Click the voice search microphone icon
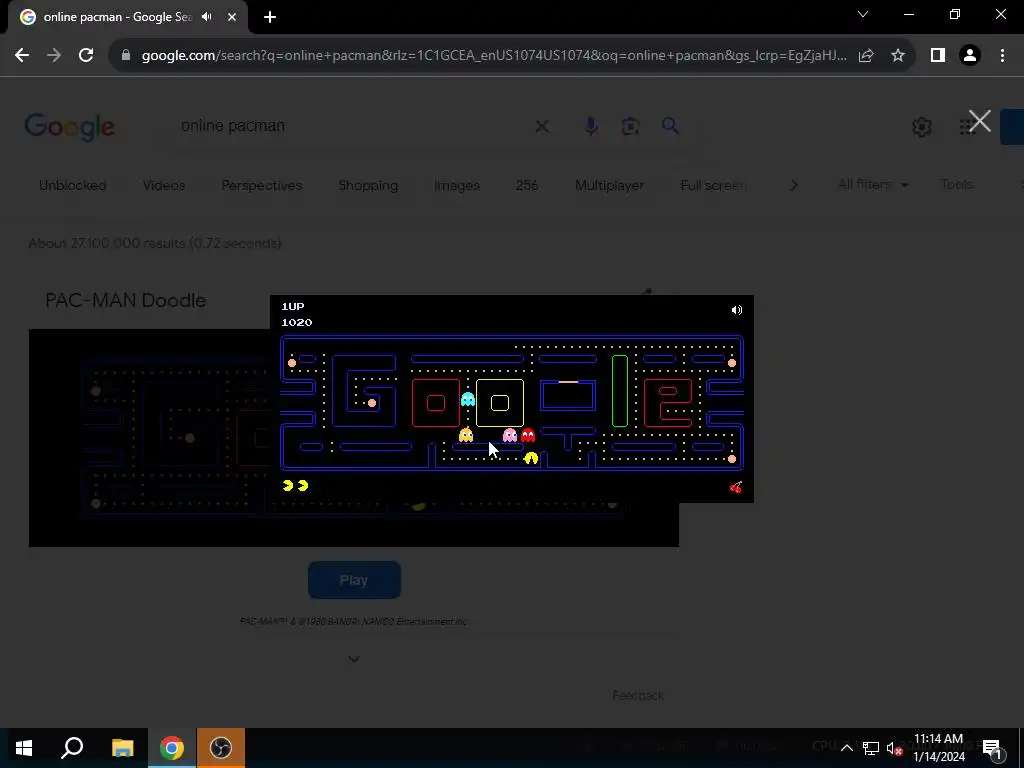Screen dimensions: 1024x768 591,126
